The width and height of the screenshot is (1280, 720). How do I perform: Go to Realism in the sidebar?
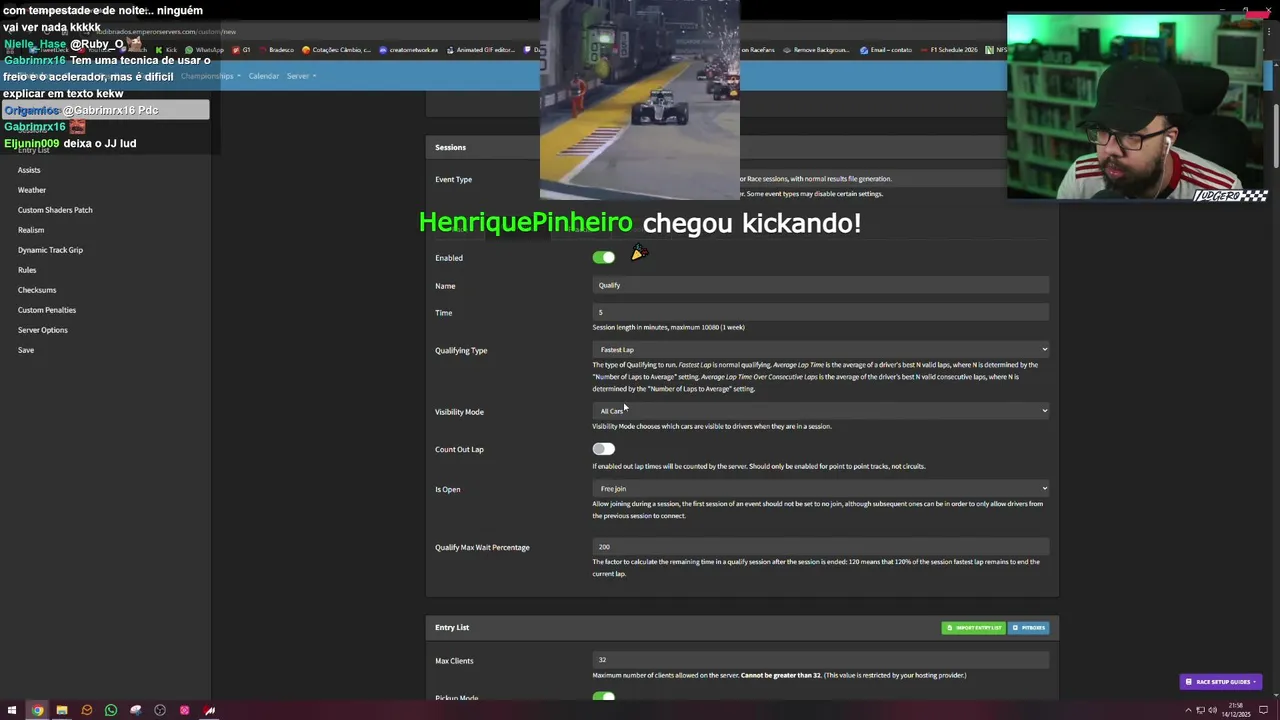coord(31,230)
